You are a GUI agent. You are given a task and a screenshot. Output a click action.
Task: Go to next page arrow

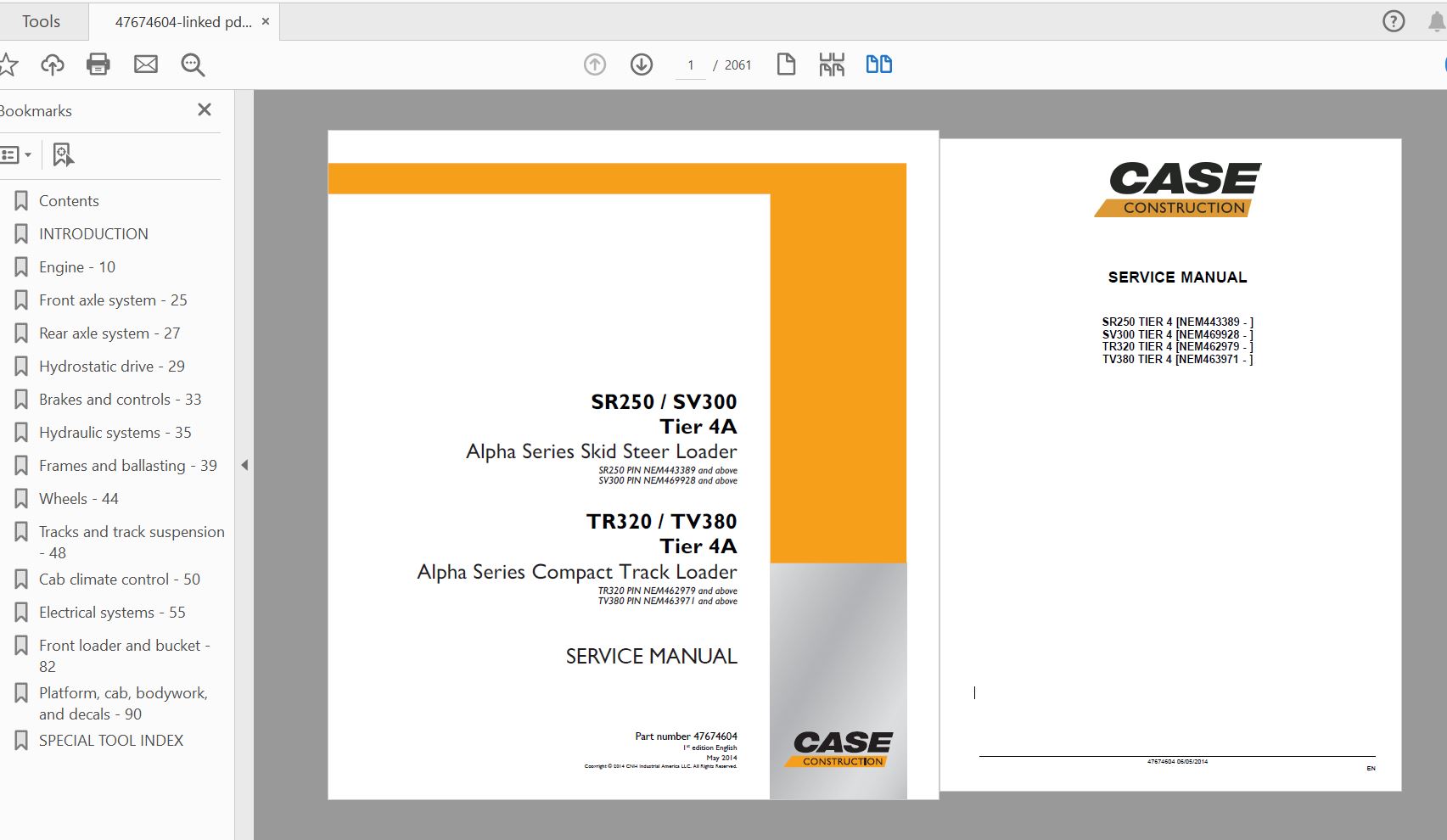click(x=642, y=64)
